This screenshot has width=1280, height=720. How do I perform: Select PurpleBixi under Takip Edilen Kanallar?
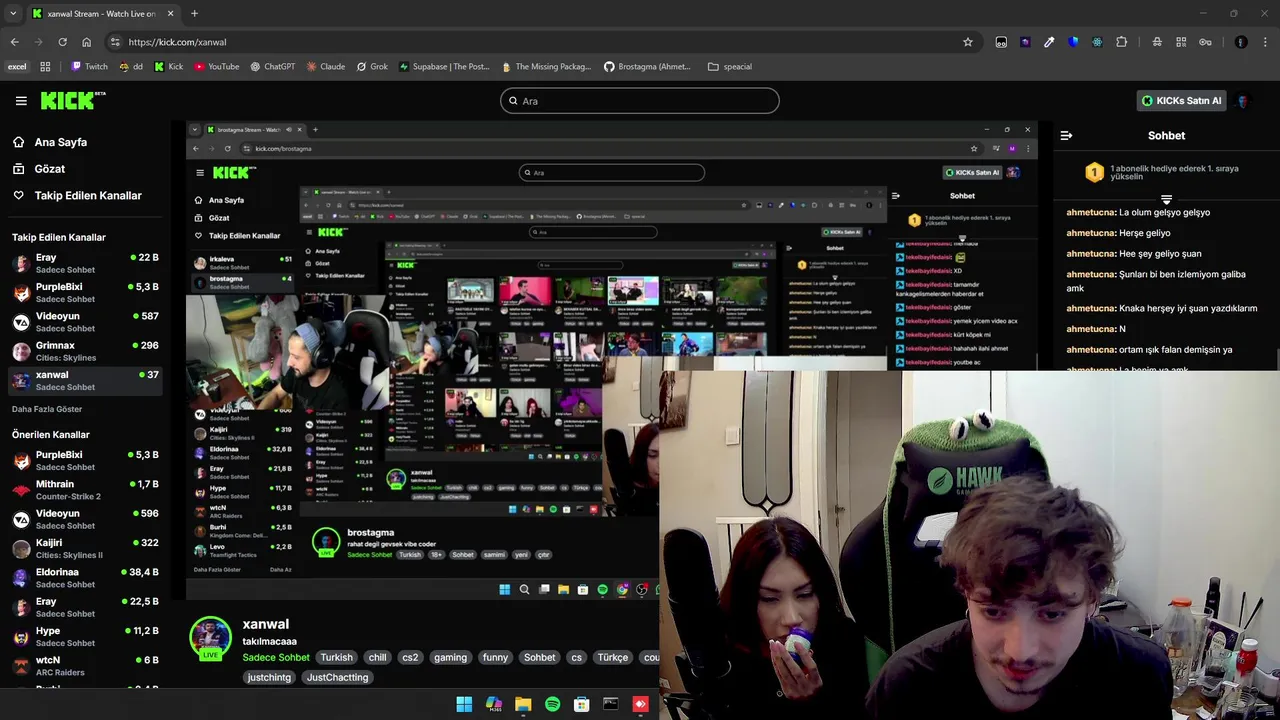[84, 293]
